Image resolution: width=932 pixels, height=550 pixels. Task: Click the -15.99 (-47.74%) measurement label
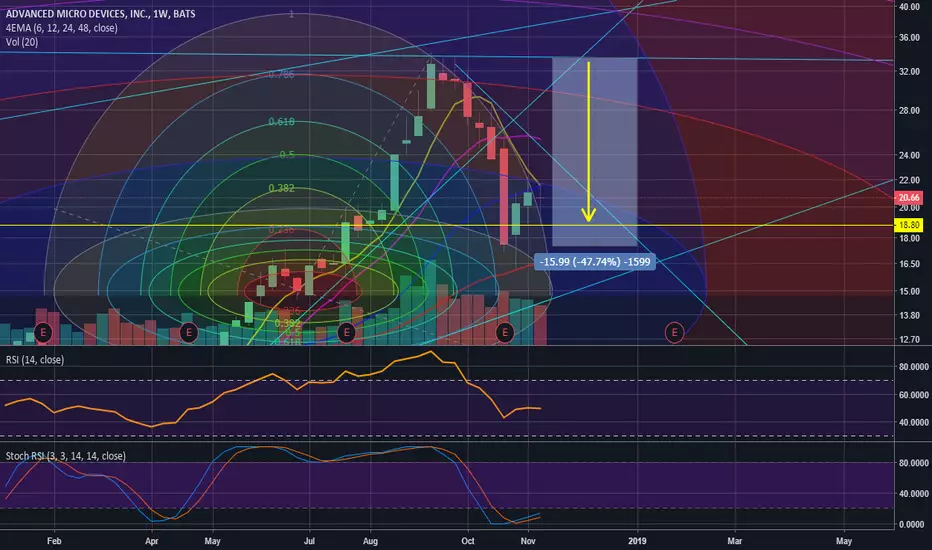pyautogui.click(x=595, y=262)
